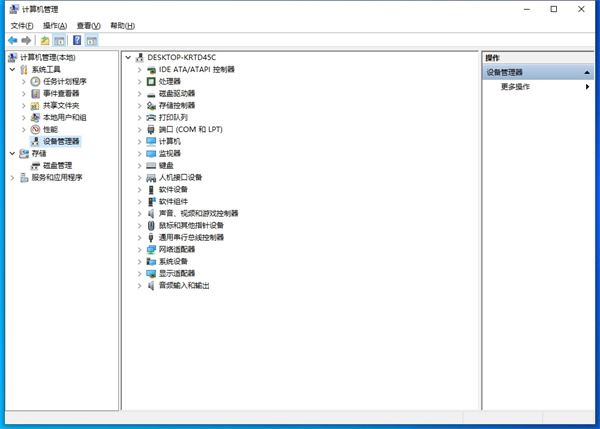This screenshot has width=600, height=429.
Task: Click the Back arrow in the toolbar
Action: [12, 40]
